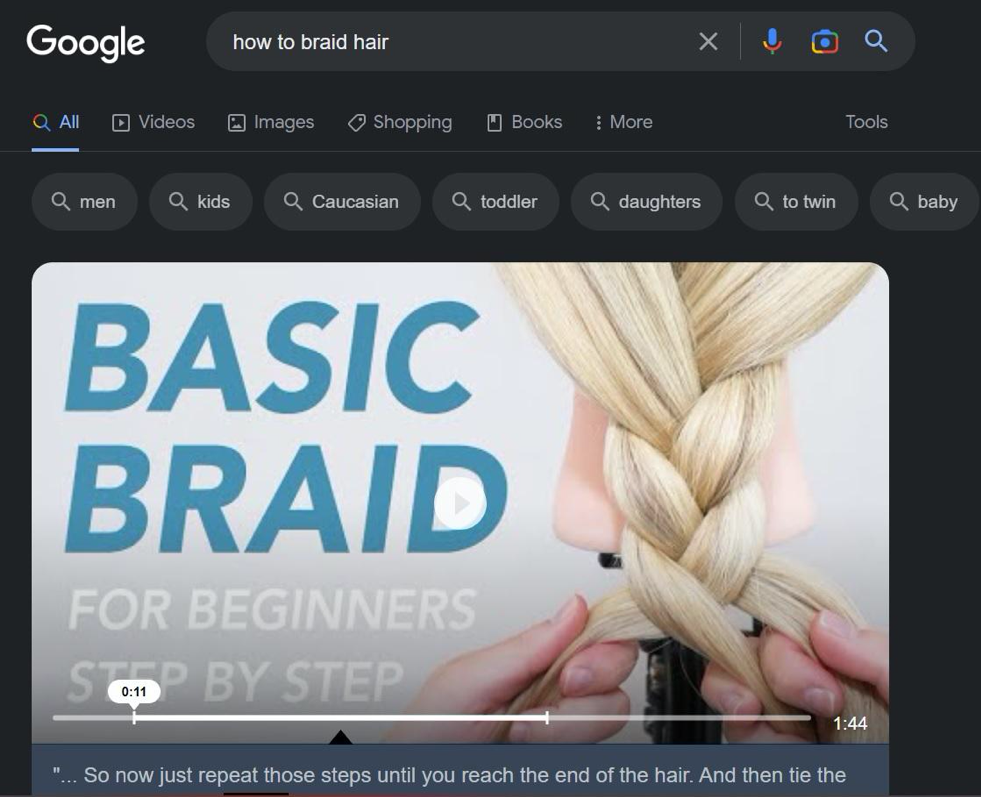Refine search with 'toddler' chip
Viewport: 981px width, 797px height.
(496, 201)
